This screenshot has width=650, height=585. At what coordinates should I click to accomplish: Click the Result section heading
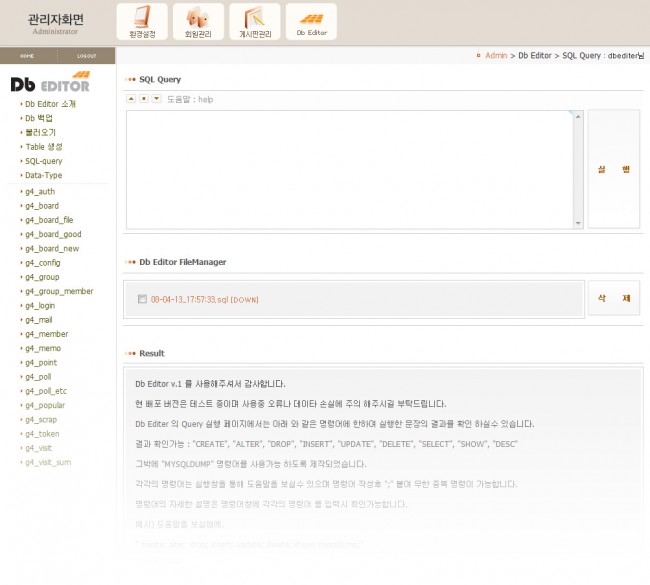[x=152, y=353]
